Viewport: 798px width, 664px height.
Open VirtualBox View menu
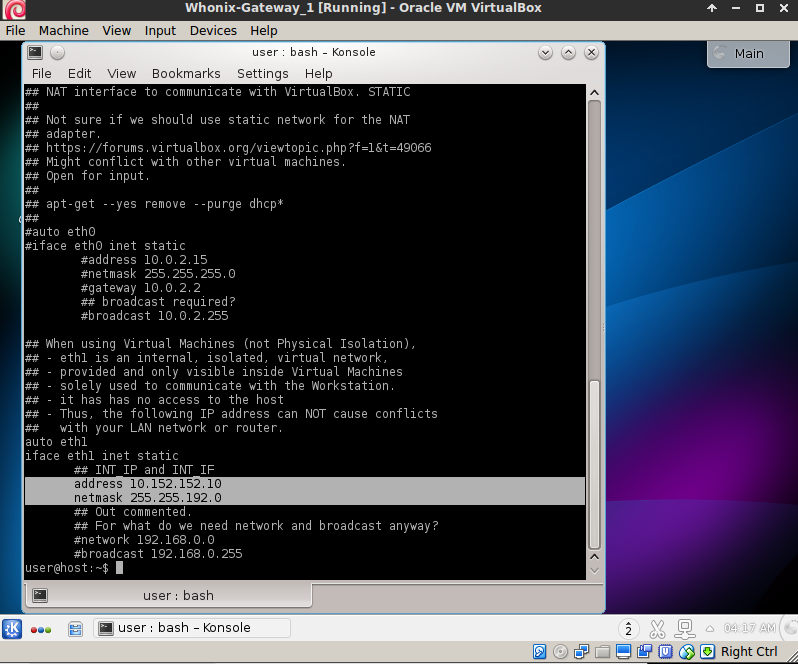(x=117, y=31)
